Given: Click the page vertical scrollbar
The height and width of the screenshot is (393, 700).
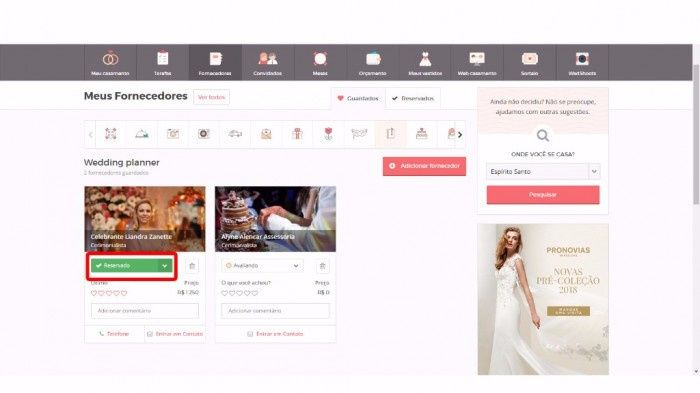Looking at the screenshot, I should coord(696,134).
